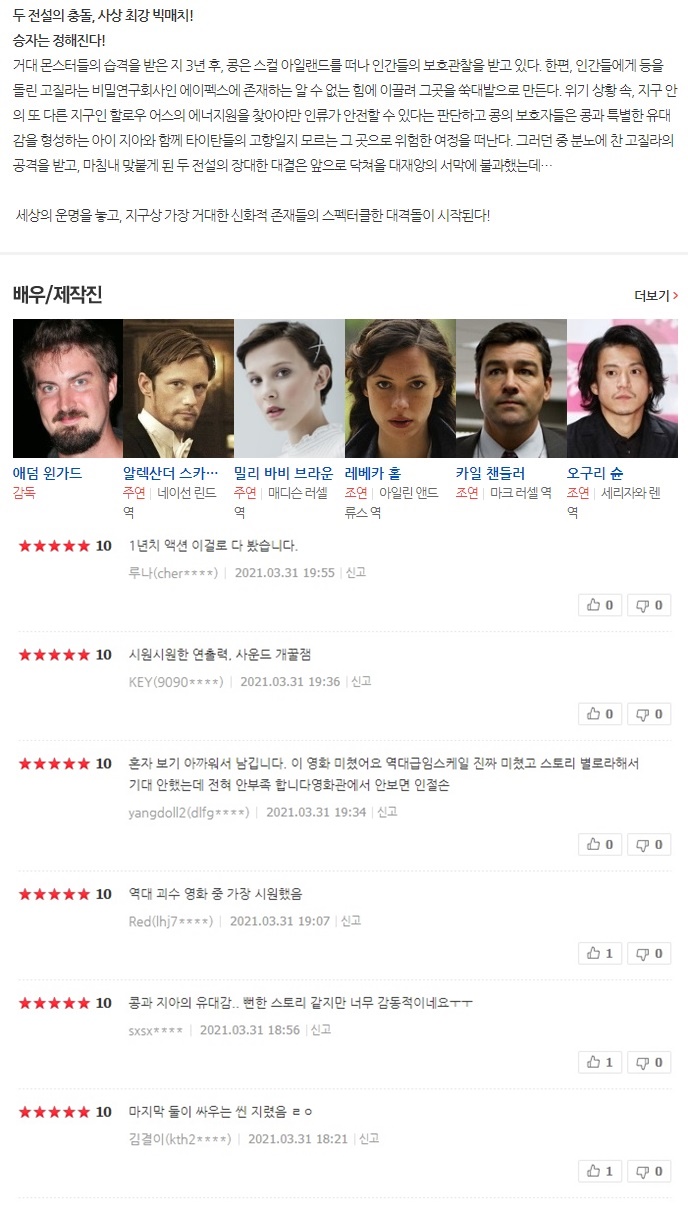
Task: Open 알렉산더 스카... actor name link
Action: pyautogui.click(x=170, y=473)
